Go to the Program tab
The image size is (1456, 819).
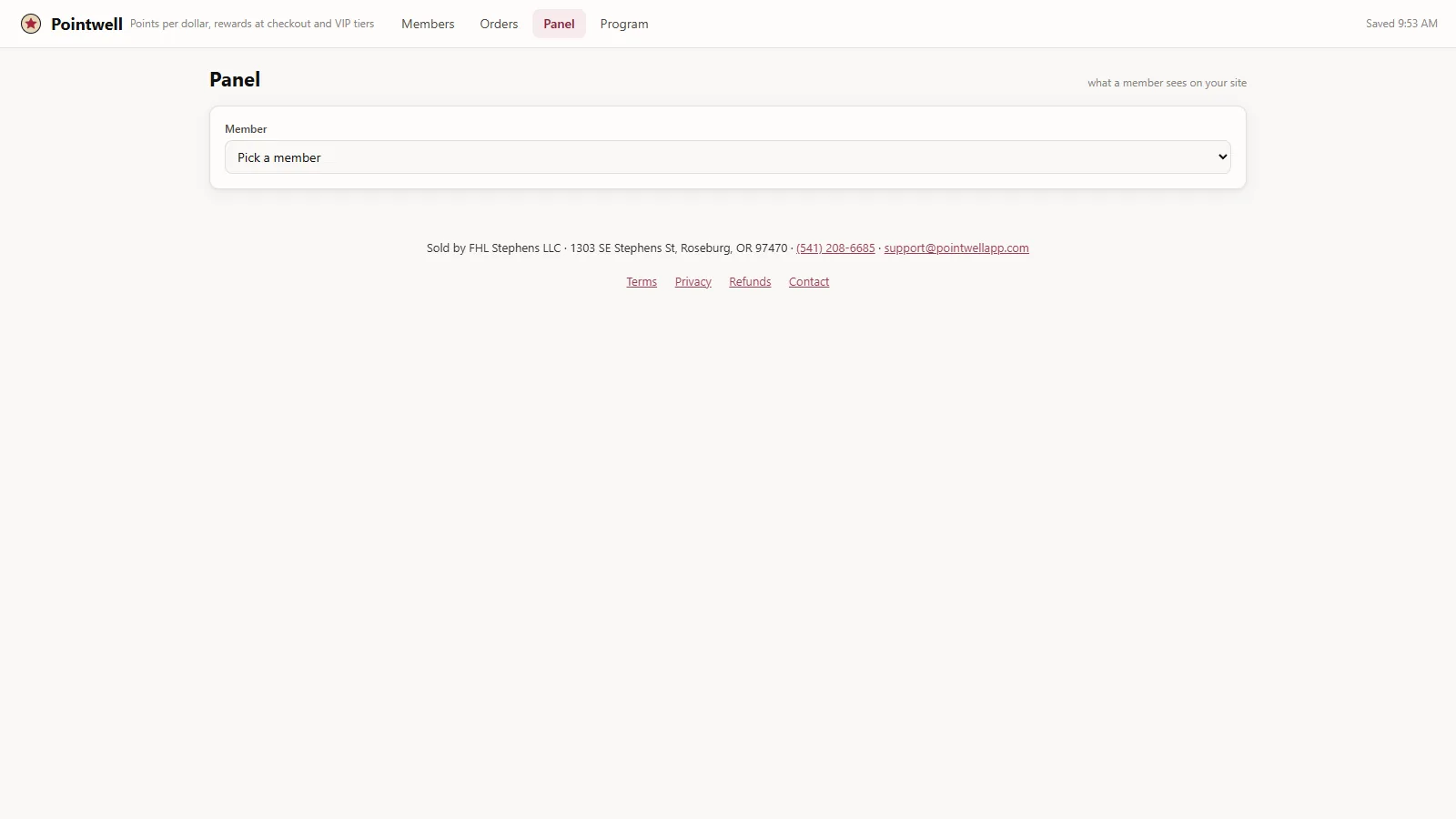pyautogui.click(x=624, y=24)
